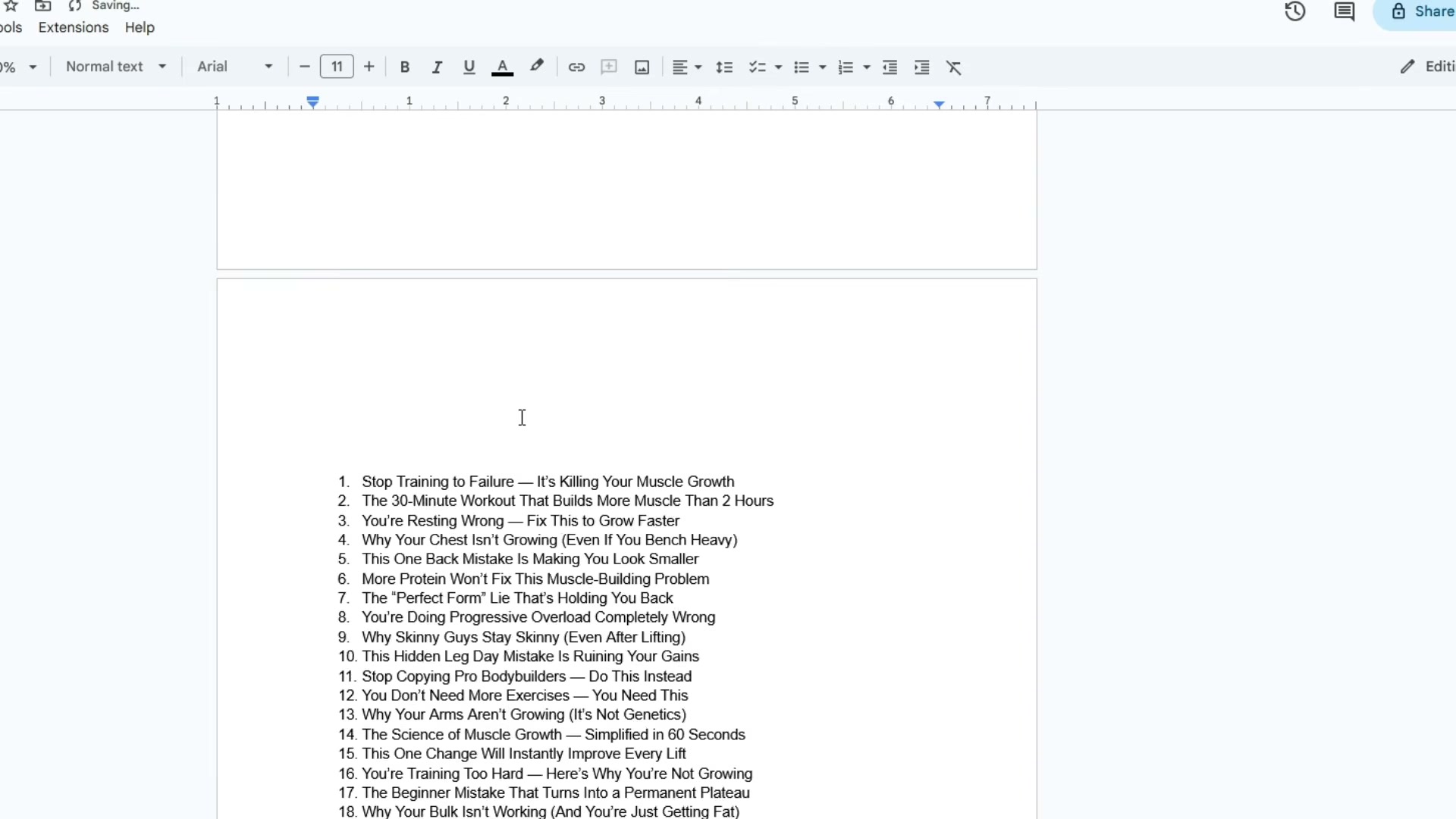Open the Extensions menu

click(x=74, y=27)
